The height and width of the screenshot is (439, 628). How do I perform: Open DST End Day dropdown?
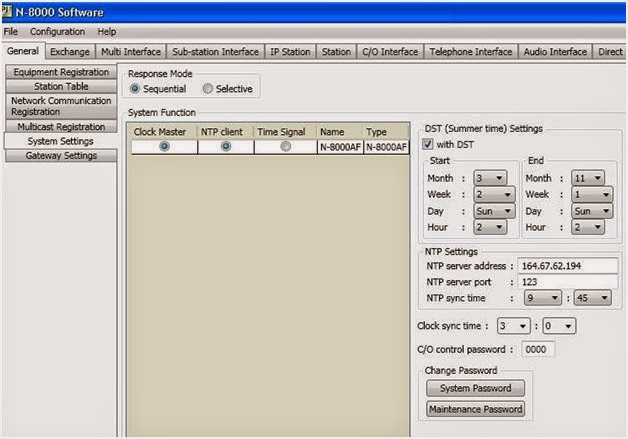[x=592, y=211]
